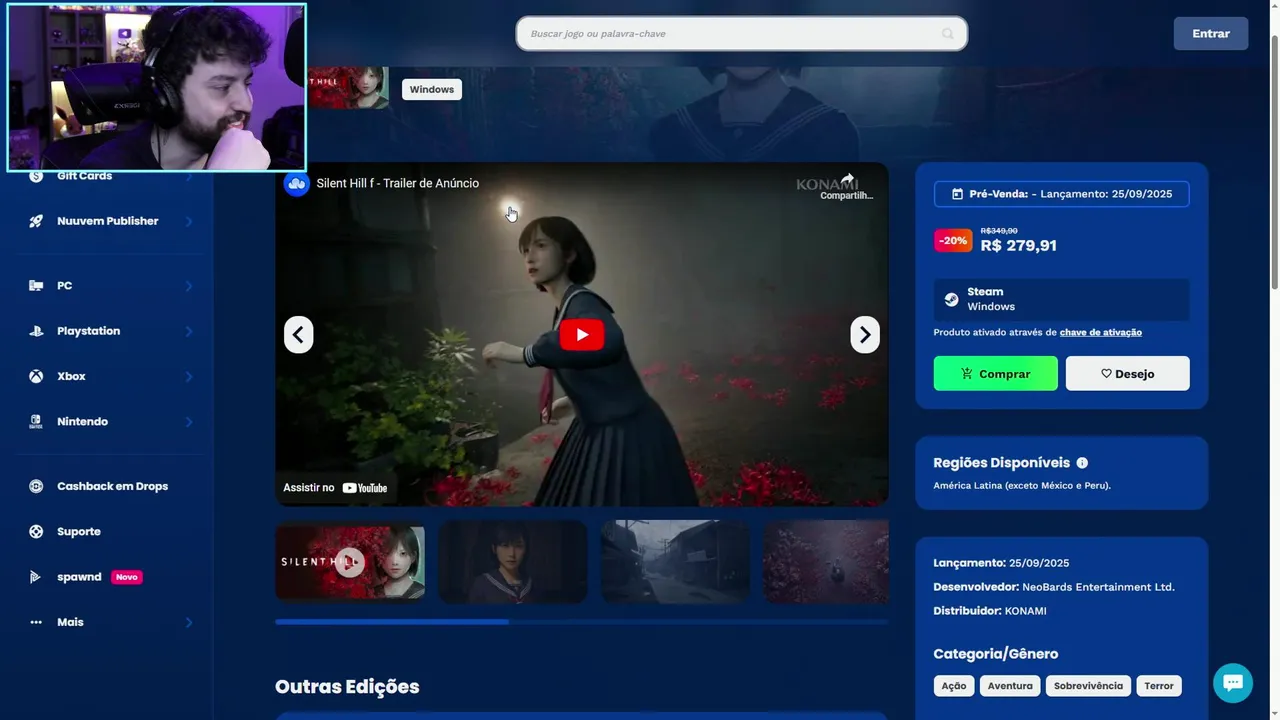Click the media gallery scroll progress bar
This screenshot has width=1280, height=720.
(x=582, y=622)
